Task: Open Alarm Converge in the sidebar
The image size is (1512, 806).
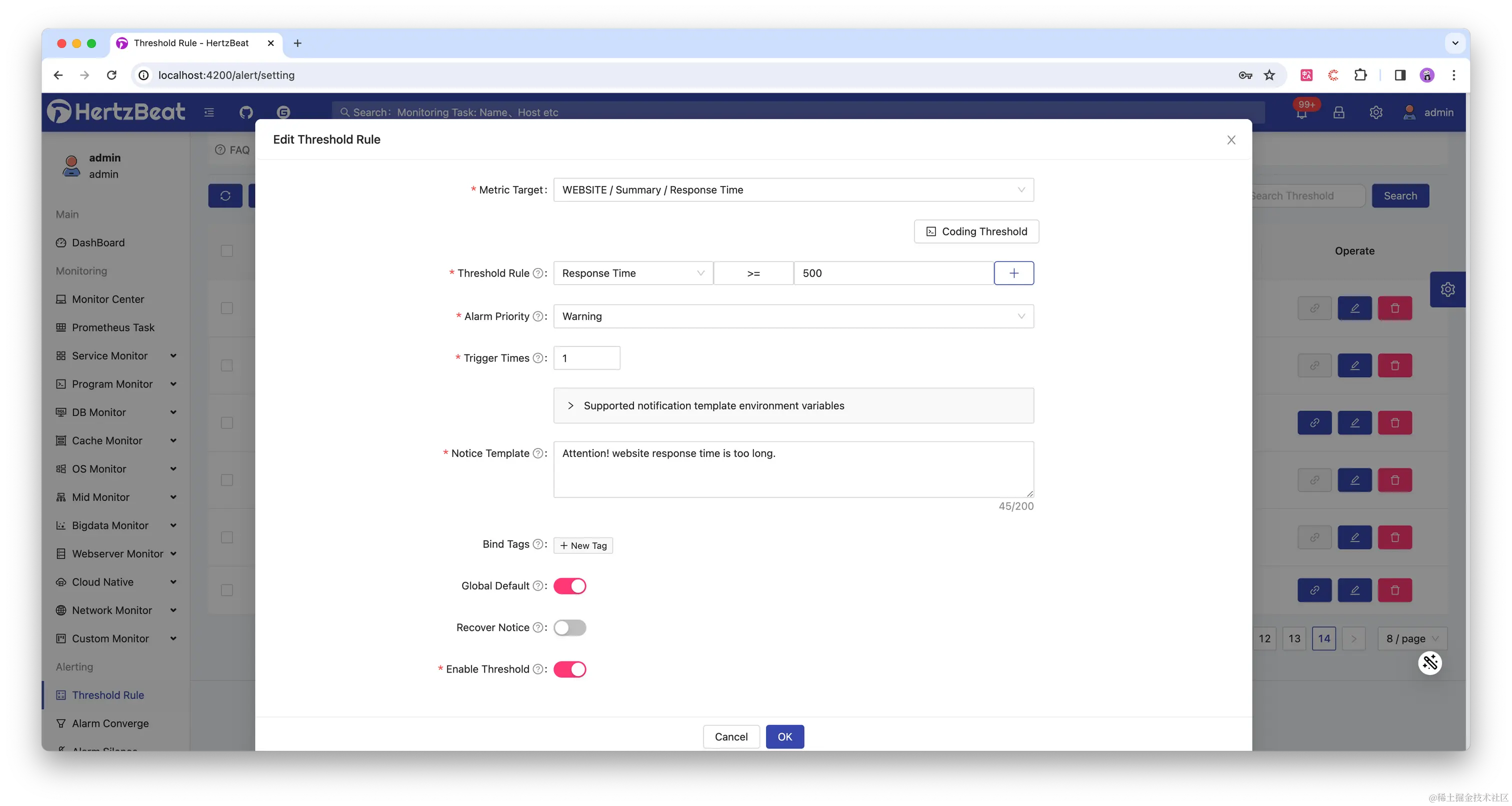Action: pos(110,723)
